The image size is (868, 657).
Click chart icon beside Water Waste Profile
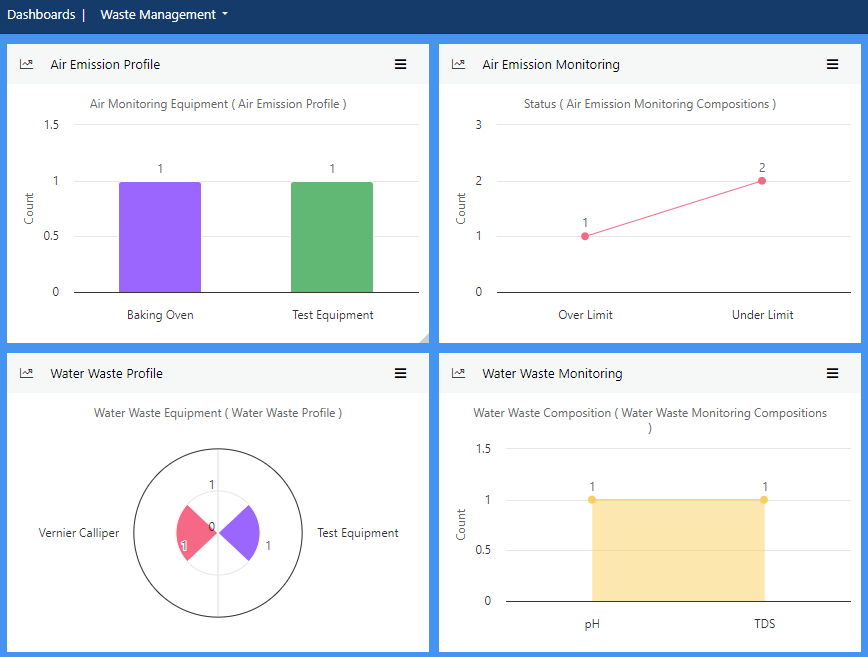point(27,373)
